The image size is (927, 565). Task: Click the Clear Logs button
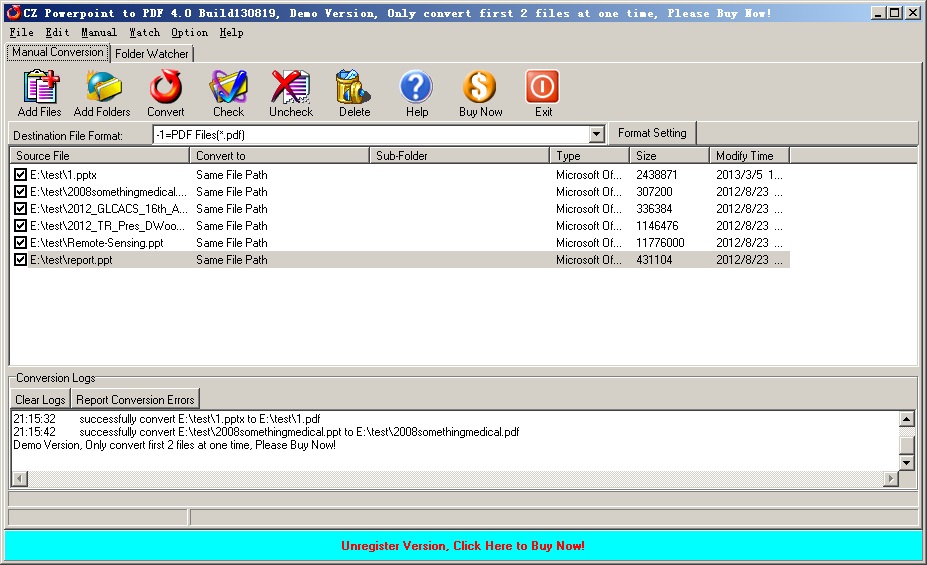point(40,400)
